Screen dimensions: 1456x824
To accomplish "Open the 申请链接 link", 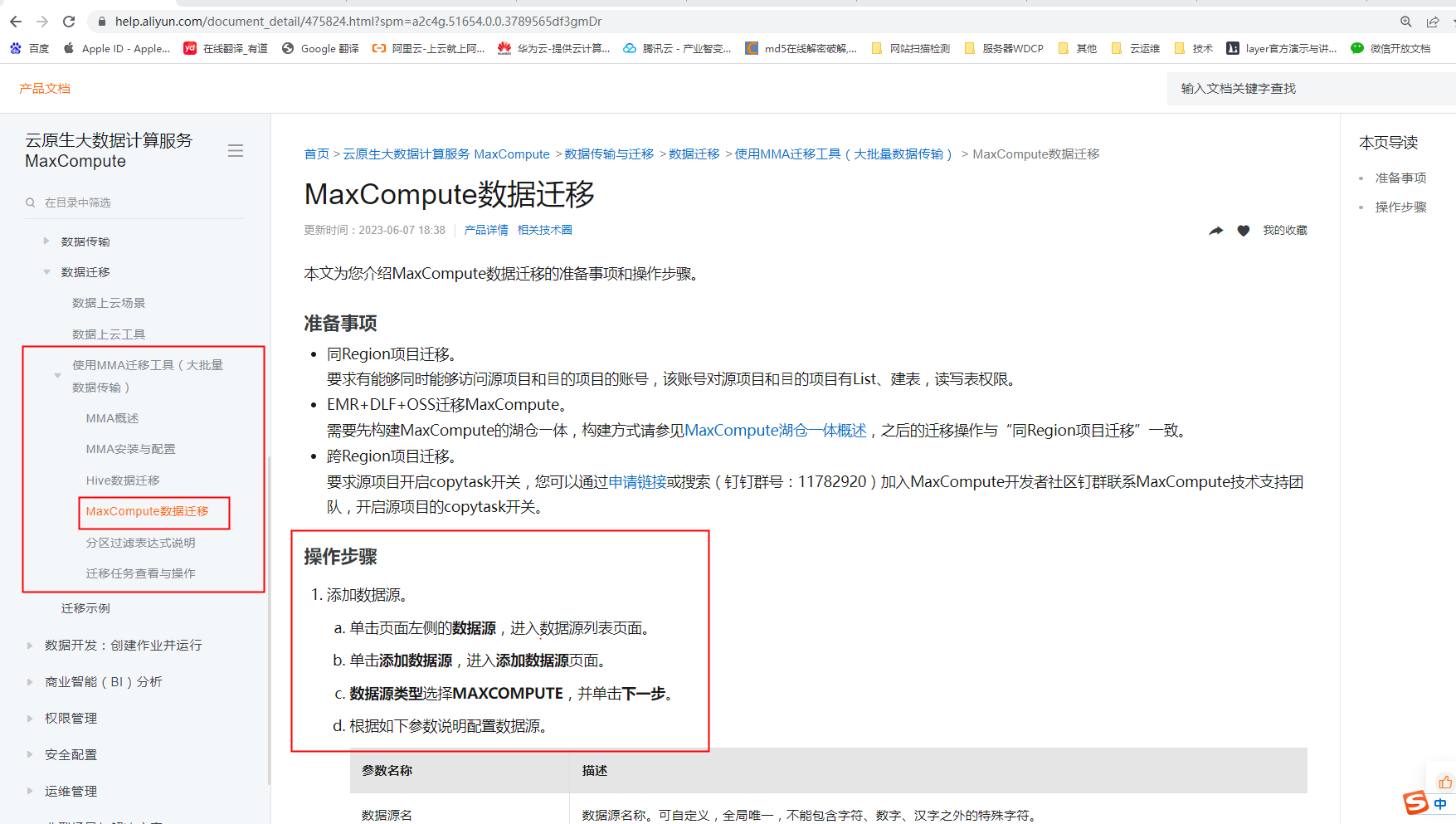I will [x=637, y=482].
